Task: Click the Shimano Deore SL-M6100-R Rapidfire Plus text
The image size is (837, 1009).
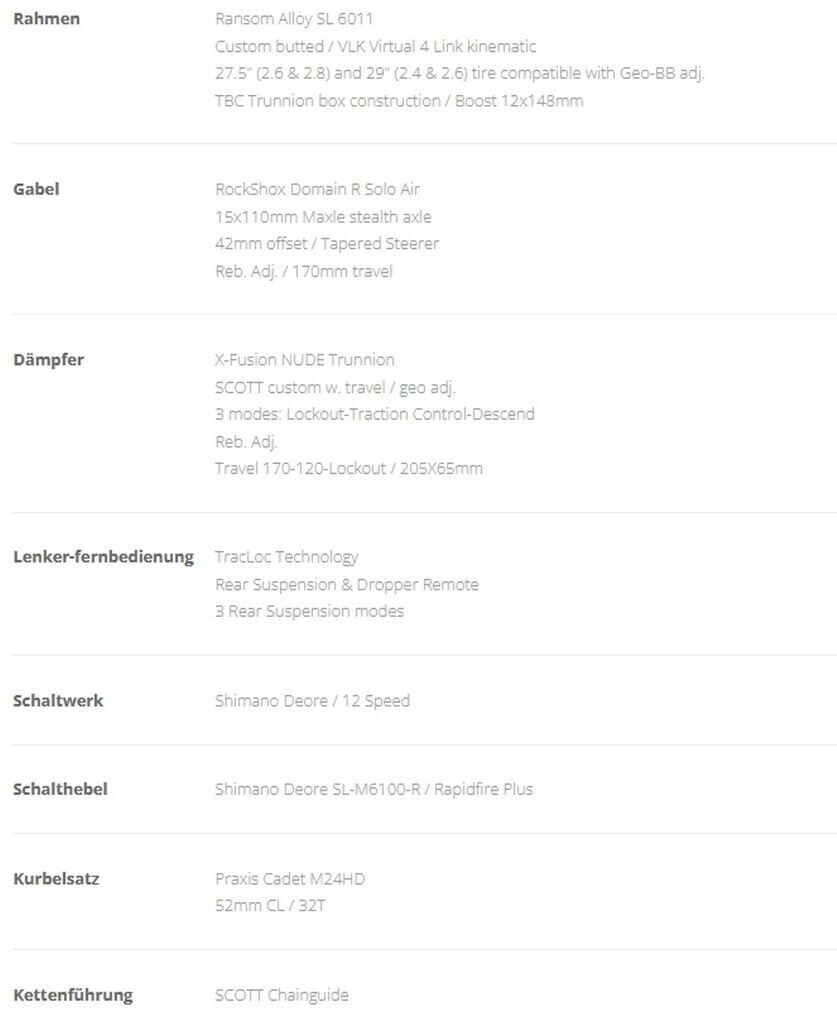Action: coord(373,789)
